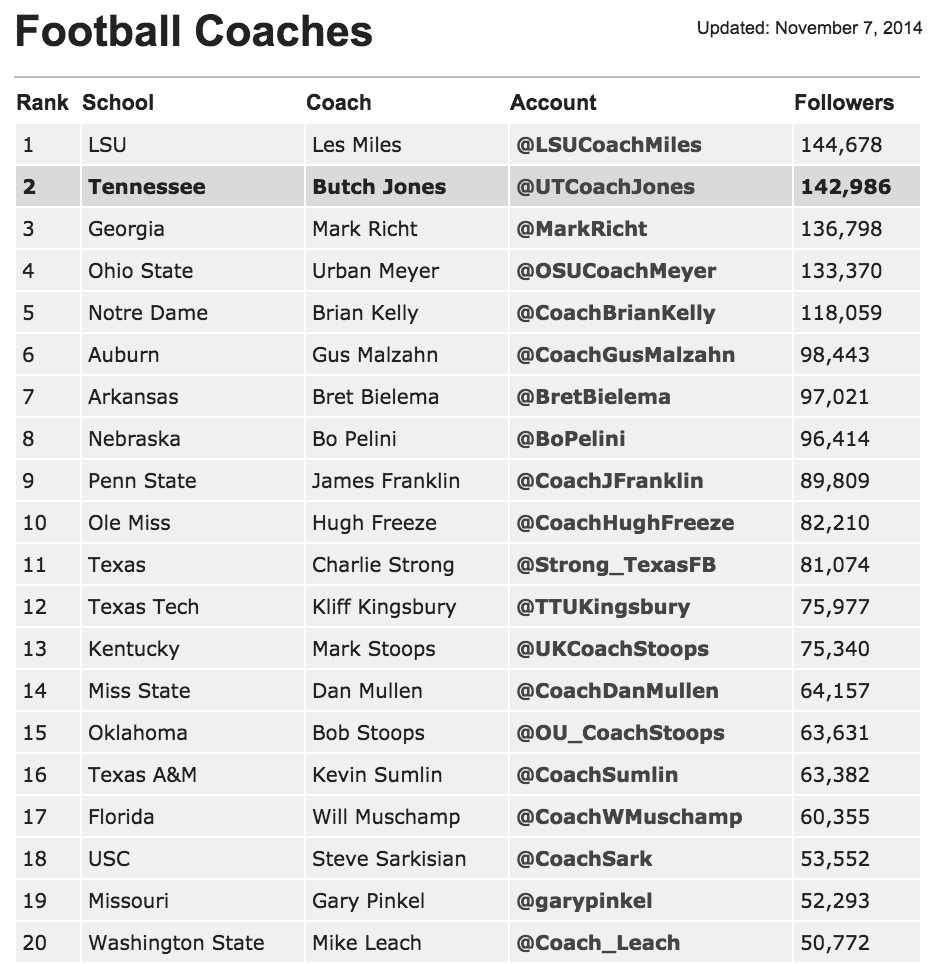Visit the @UKCoachStoops link
The height and width of the screenshot is (964, 932).
612,649
